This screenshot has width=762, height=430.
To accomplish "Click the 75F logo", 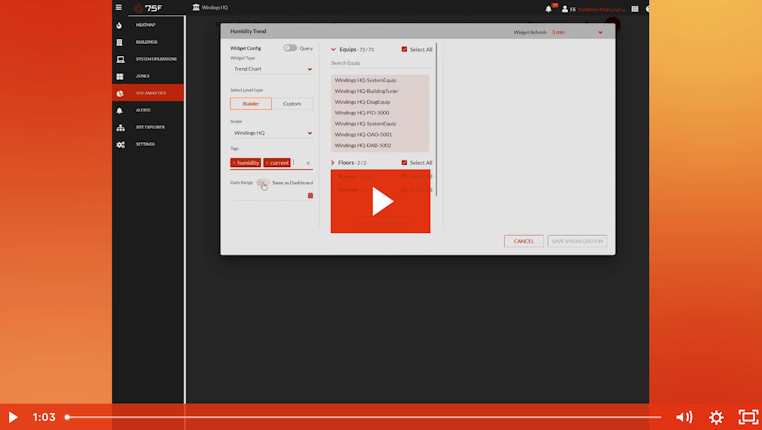I will [x=148, y=8].
